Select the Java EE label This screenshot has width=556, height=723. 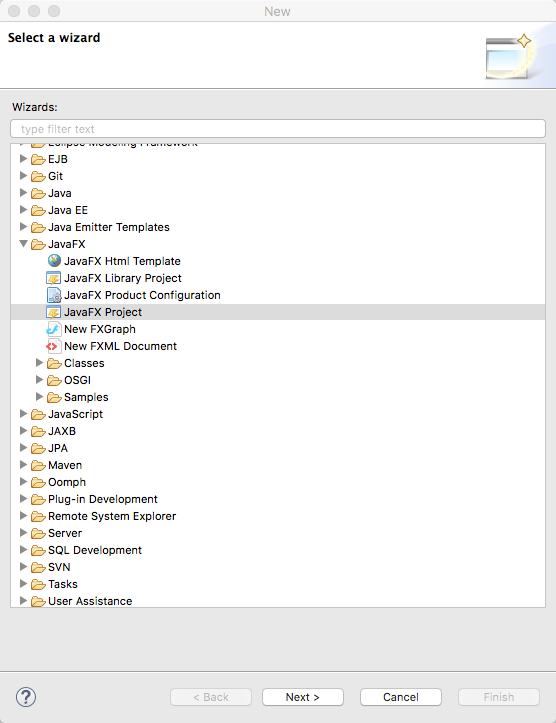[x=68, y=210]
